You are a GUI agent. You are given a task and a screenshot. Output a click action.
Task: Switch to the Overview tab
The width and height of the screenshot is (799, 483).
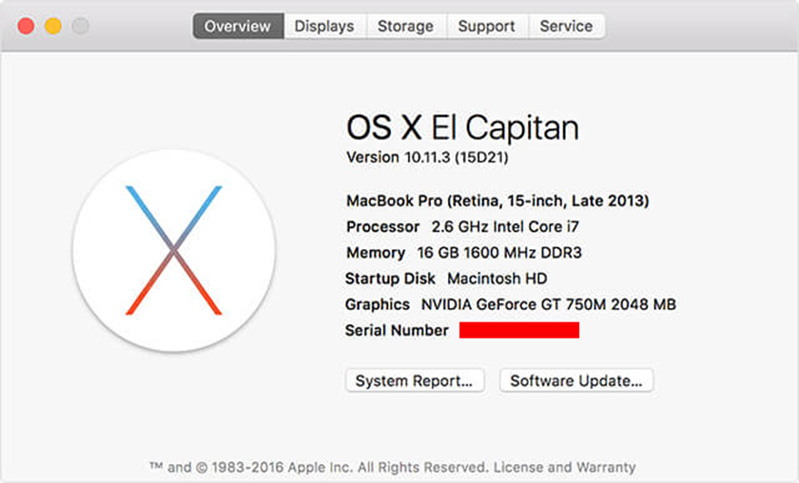pos(238,26)
